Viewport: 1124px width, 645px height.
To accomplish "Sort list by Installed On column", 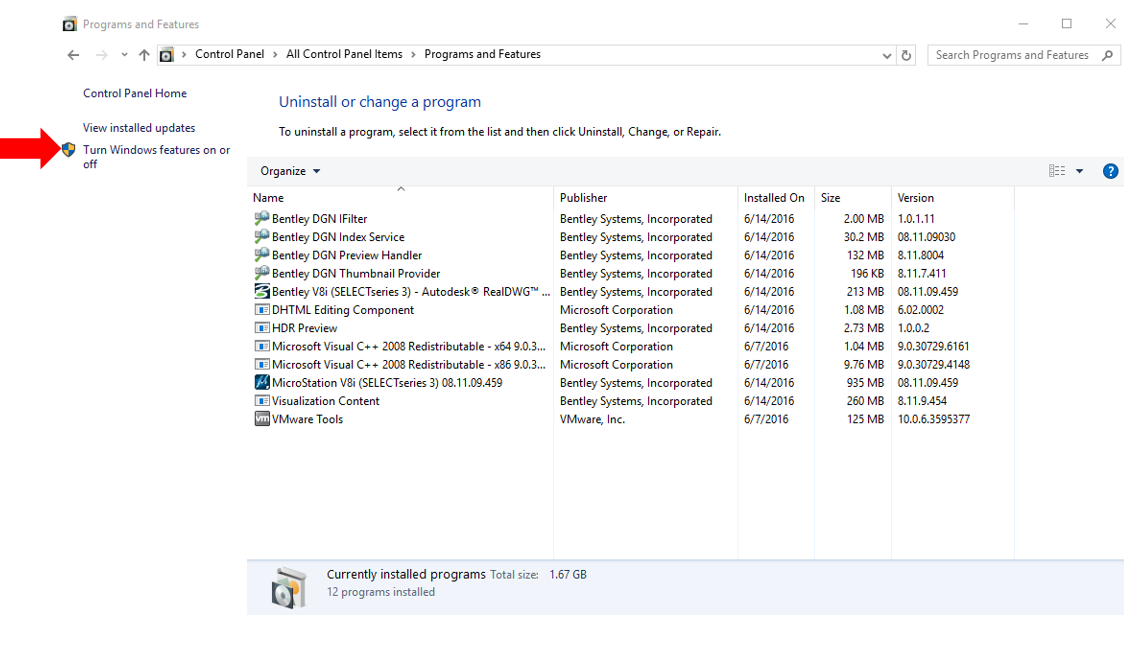I will point(774,198).
